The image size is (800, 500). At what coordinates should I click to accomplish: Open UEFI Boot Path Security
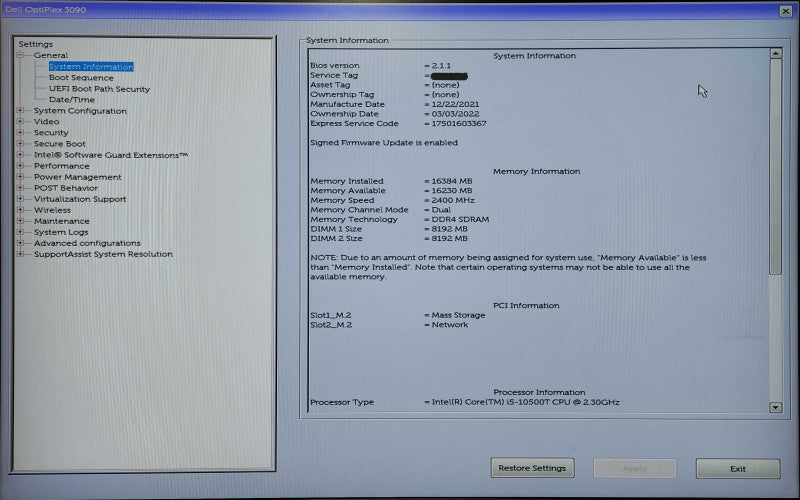tap(99, 89)
